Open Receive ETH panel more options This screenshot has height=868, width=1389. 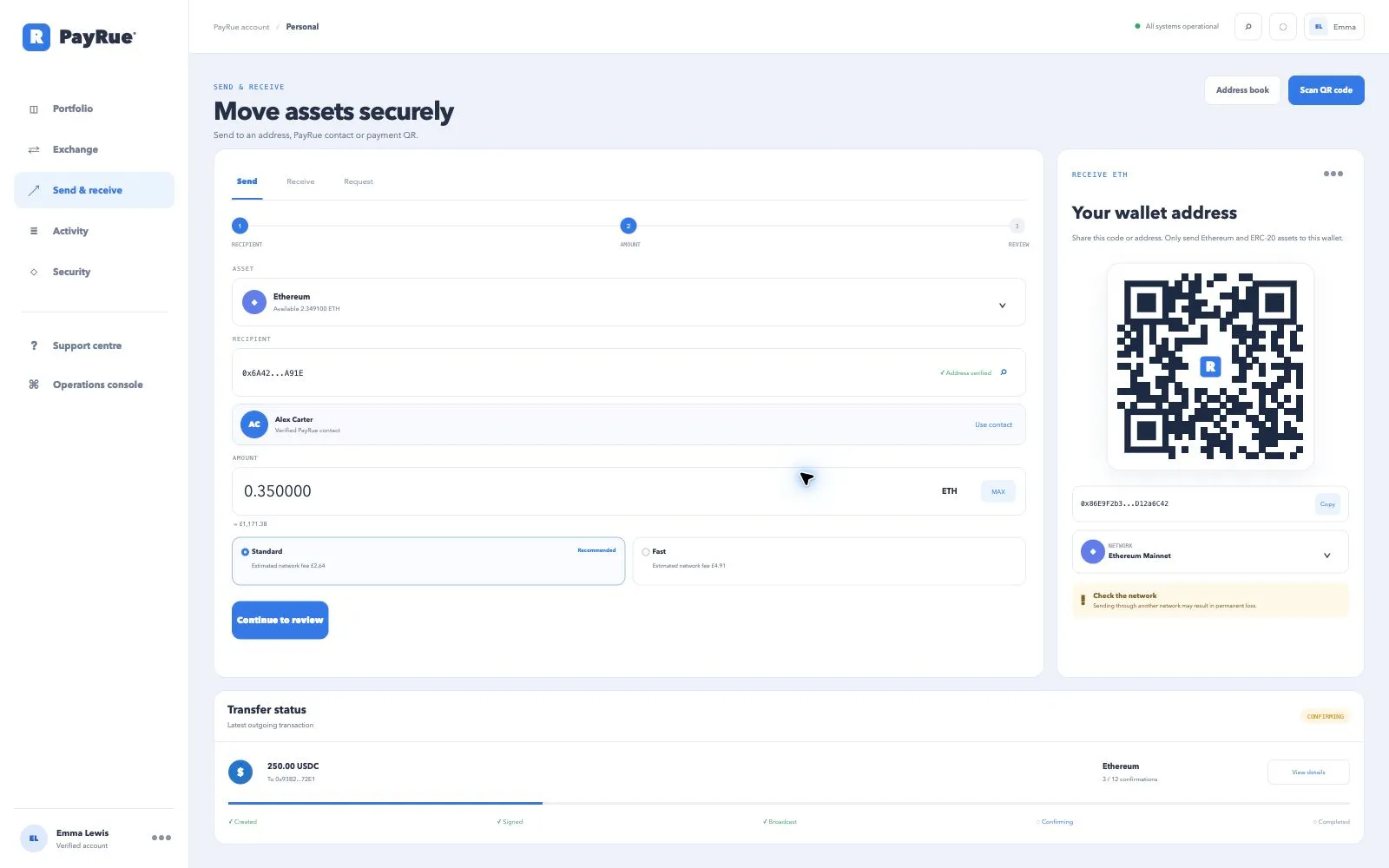pyautogui.click(x=1333, y=174)
